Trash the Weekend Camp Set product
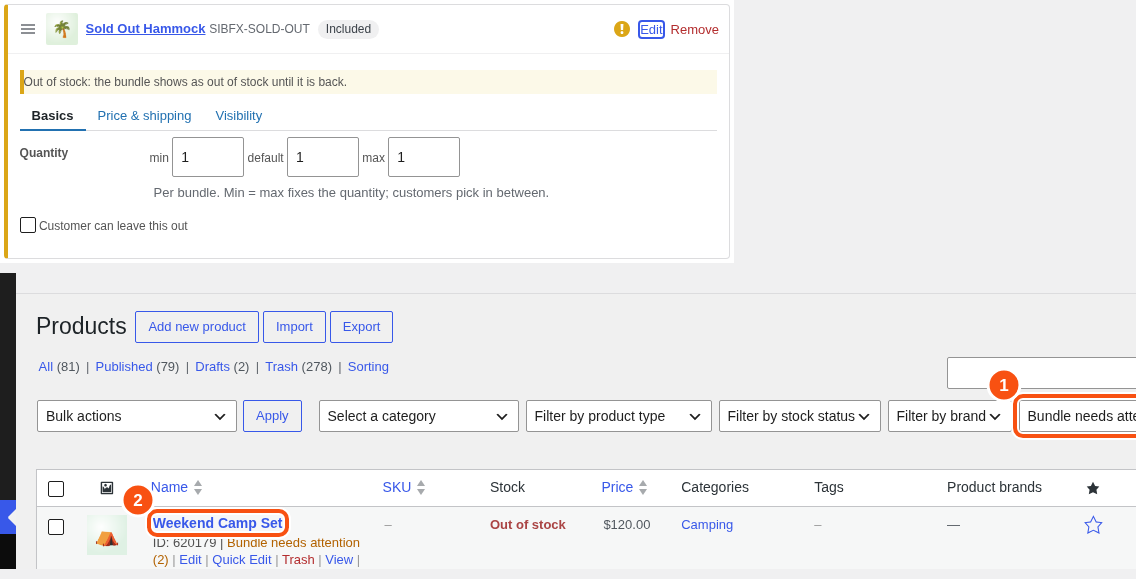Screen dimensions: 1136x579 tap(298, 559)
